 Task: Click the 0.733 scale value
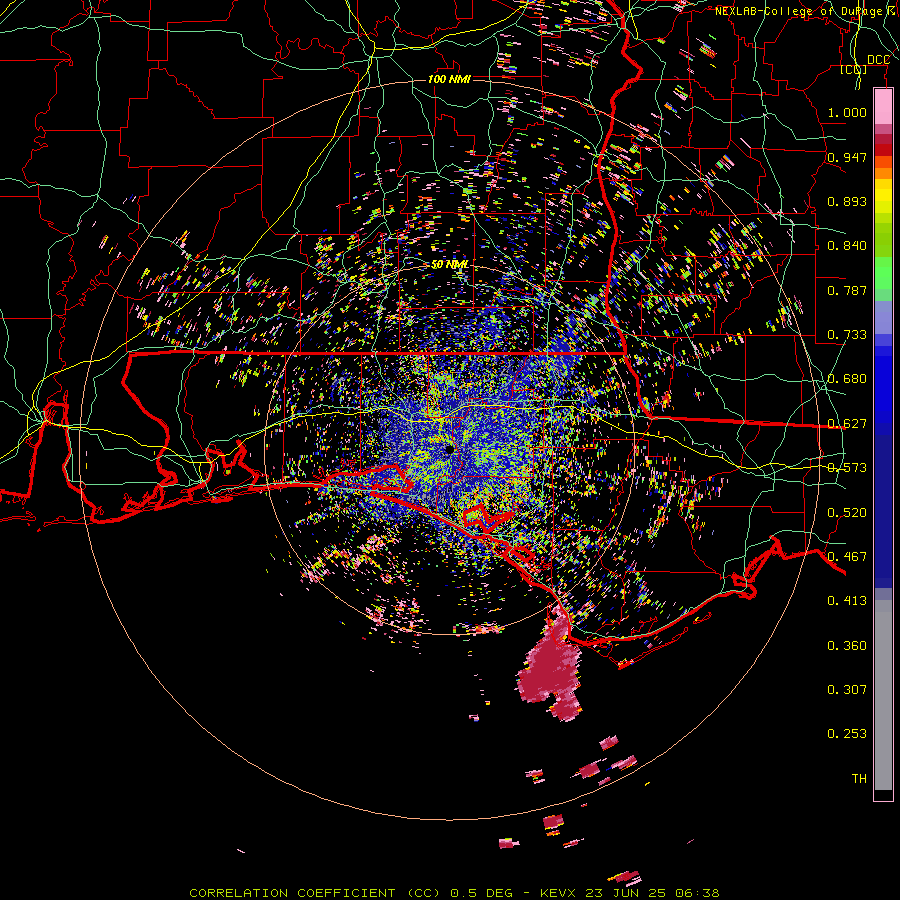pyautogui.click(x=847, y=335)
